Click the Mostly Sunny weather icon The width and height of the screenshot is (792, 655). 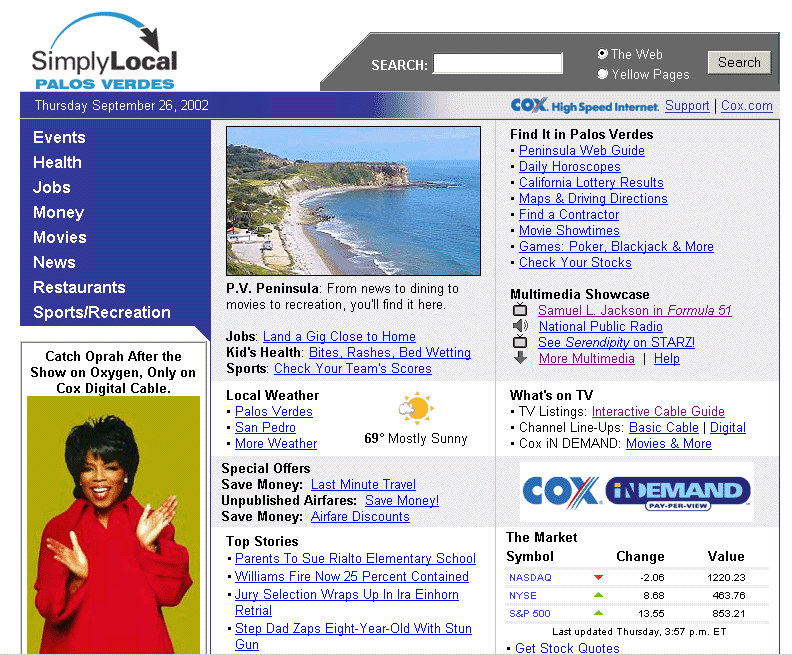[415, 409]
